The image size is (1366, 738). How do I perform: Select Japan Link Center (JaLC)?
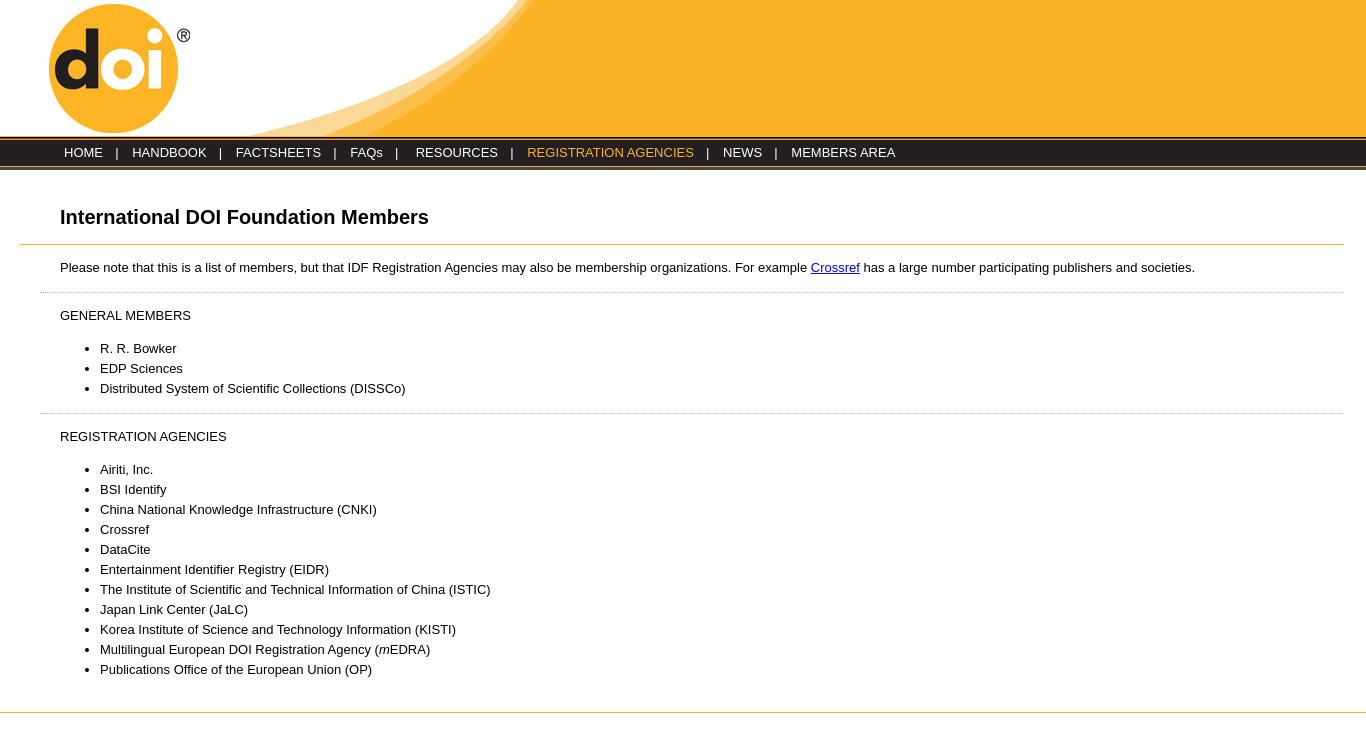[x=174, y=610]
